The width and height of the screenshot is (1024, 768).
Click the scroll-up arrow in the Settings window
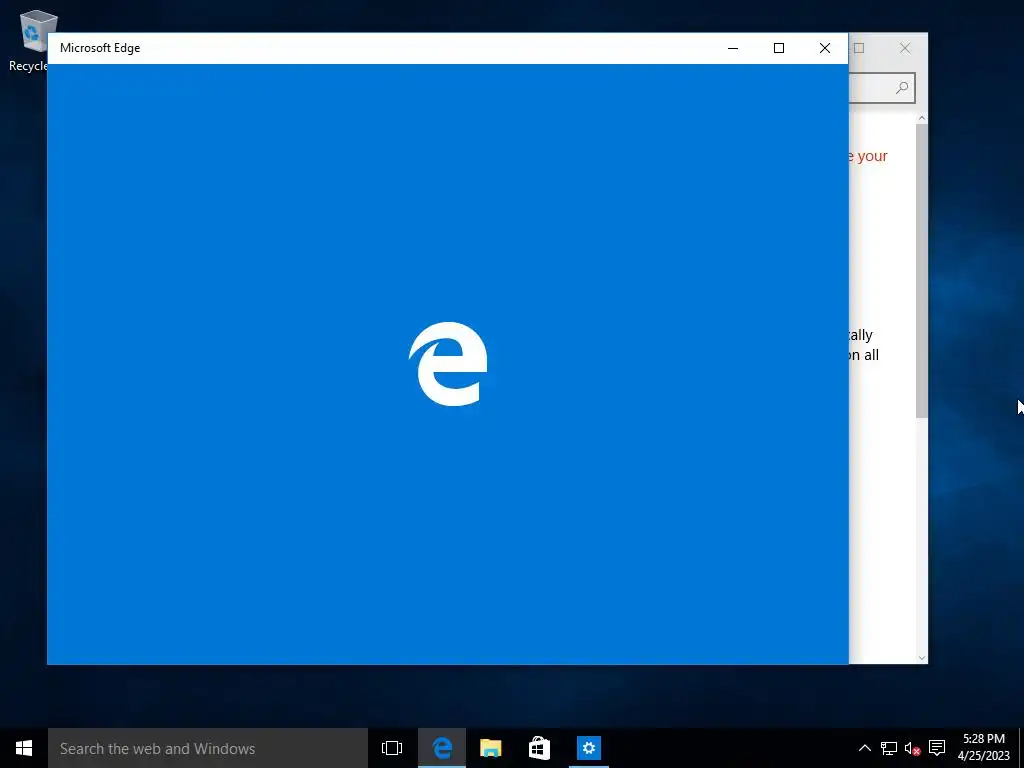click(x=921, y=118)
